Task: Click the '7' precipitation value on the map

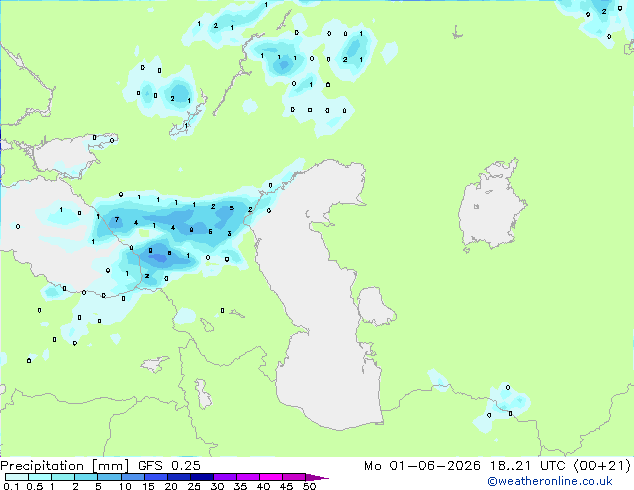Action: click(x=117, y=220)
